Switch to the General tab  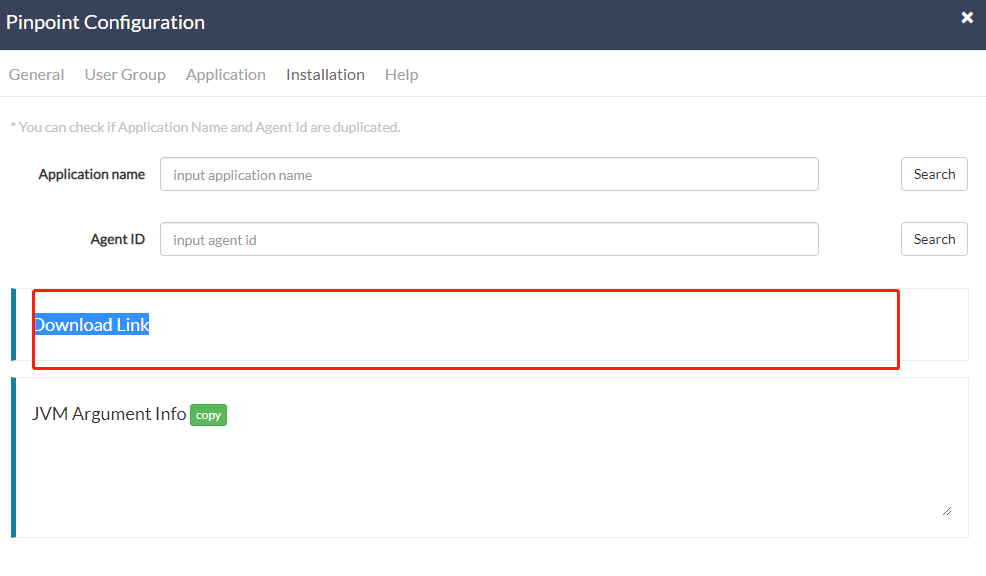36,75
